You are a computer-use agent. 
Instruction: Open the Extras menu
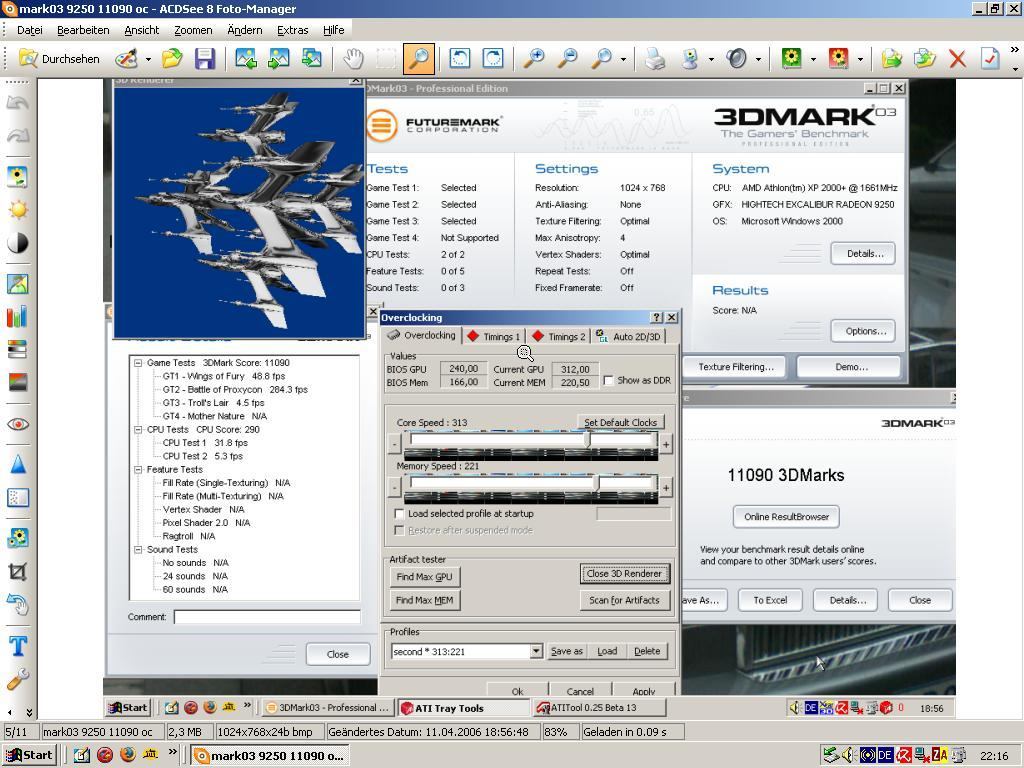point(293,30)
